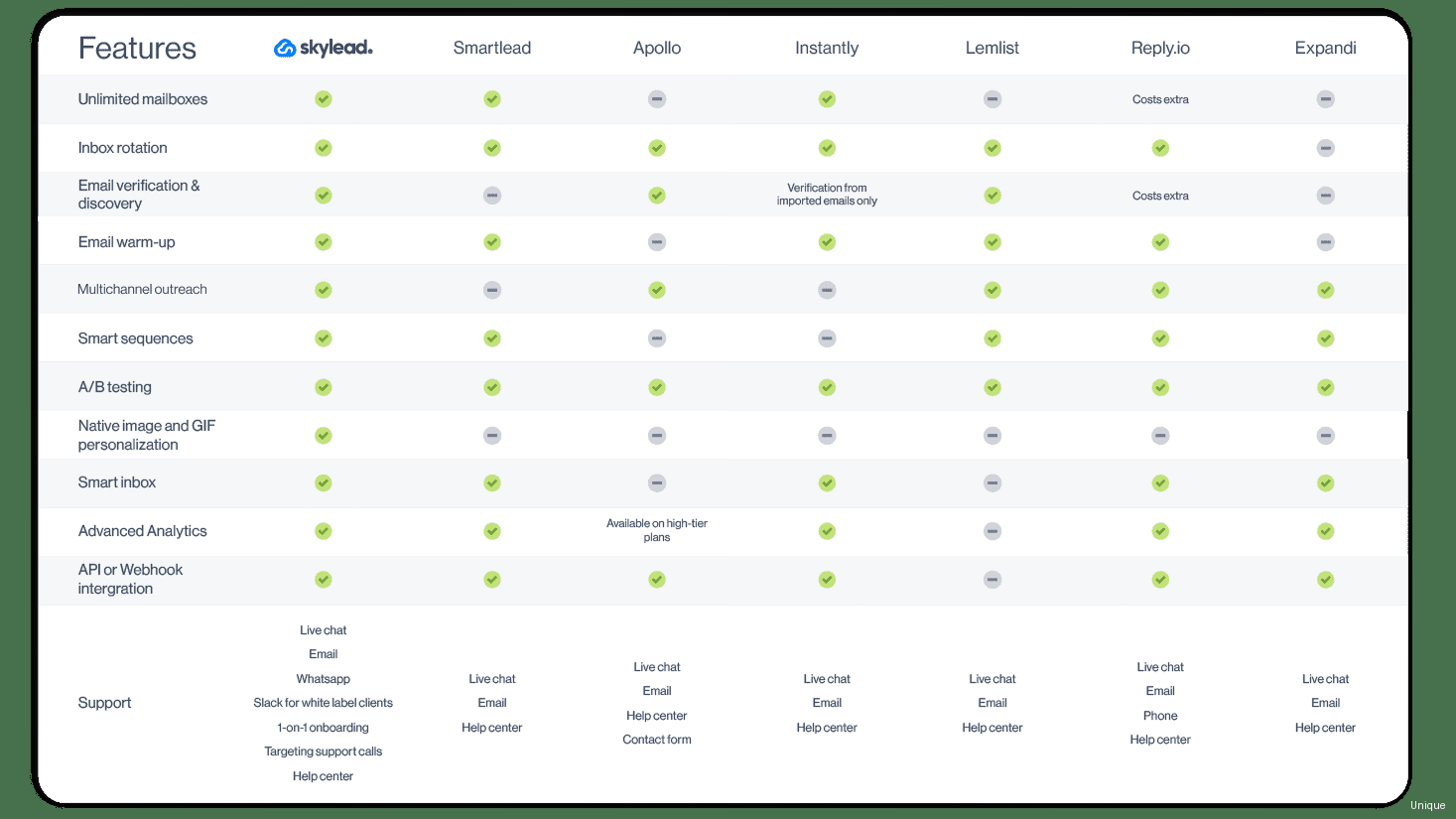
Task: Click the Skylead logo in header
Action: point(323,48)
